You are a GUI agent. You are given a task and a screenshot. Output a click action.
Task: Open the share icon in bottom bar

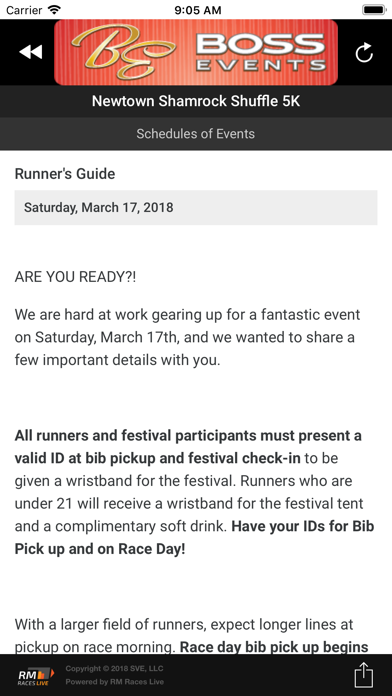click(x=364, y=675)
